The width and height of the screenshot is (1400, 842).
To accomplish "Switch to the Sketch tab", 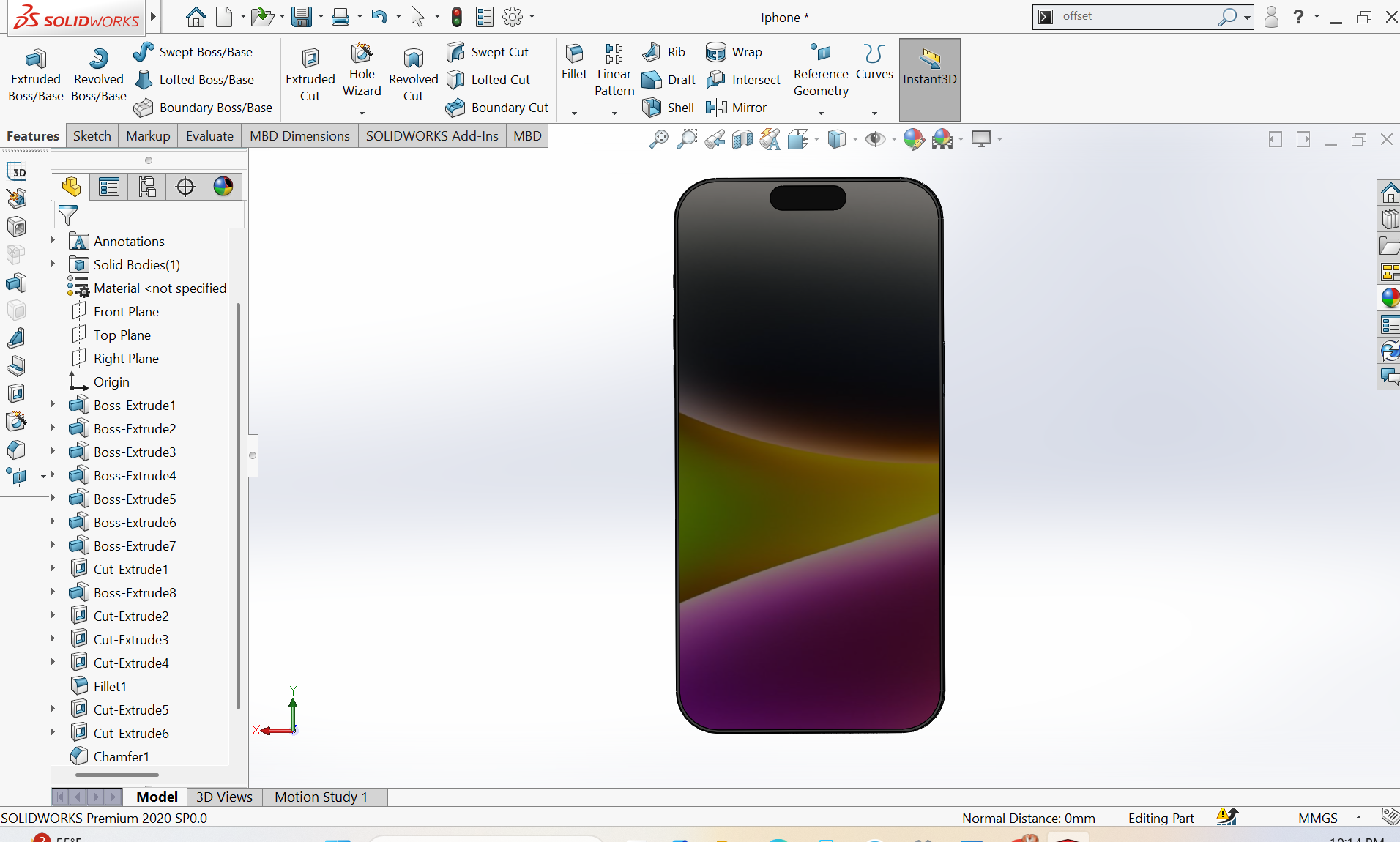I will 92,136.
